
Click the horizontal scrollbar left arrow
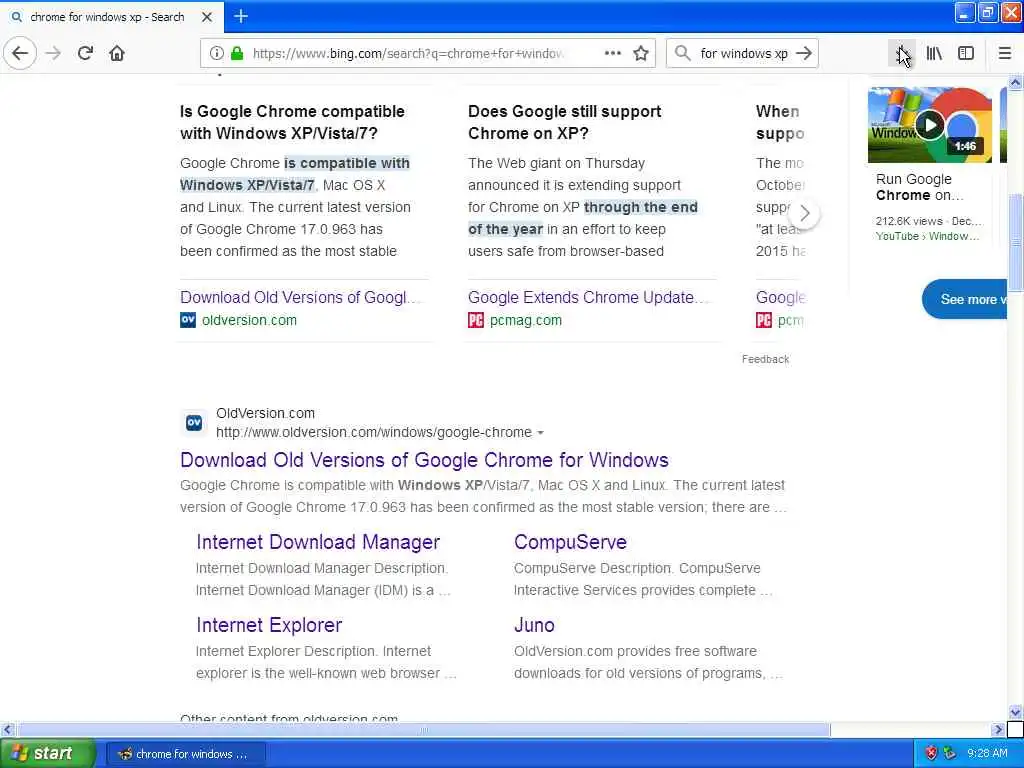tap(7, 729)
